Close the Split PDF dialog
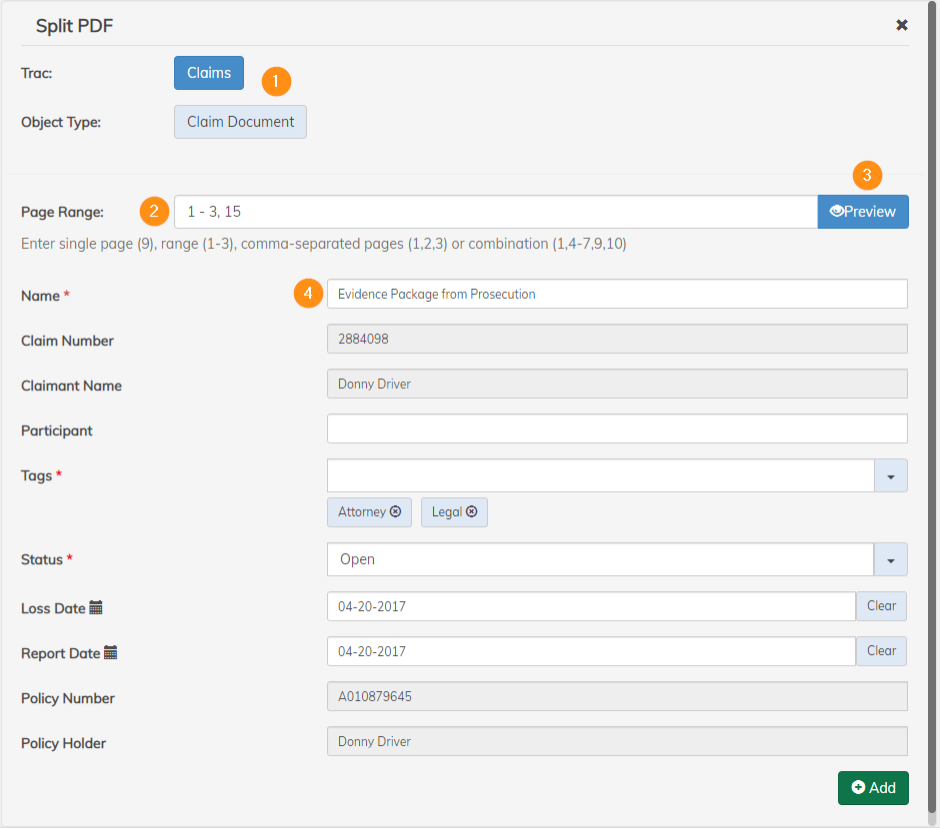Screen dimensions: 940x830 coord(901,25)
